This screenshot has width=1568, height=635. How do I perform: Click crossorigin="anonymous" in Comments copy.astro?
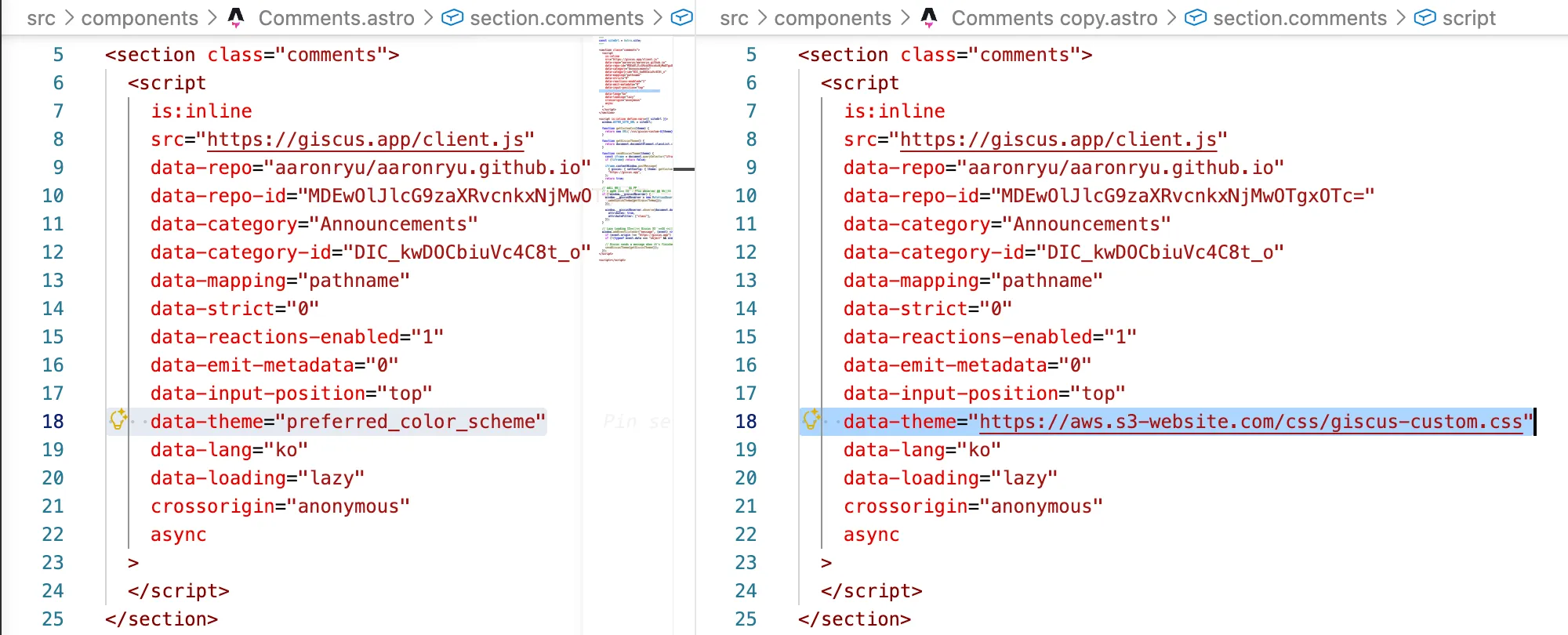[x=973, y=506]
